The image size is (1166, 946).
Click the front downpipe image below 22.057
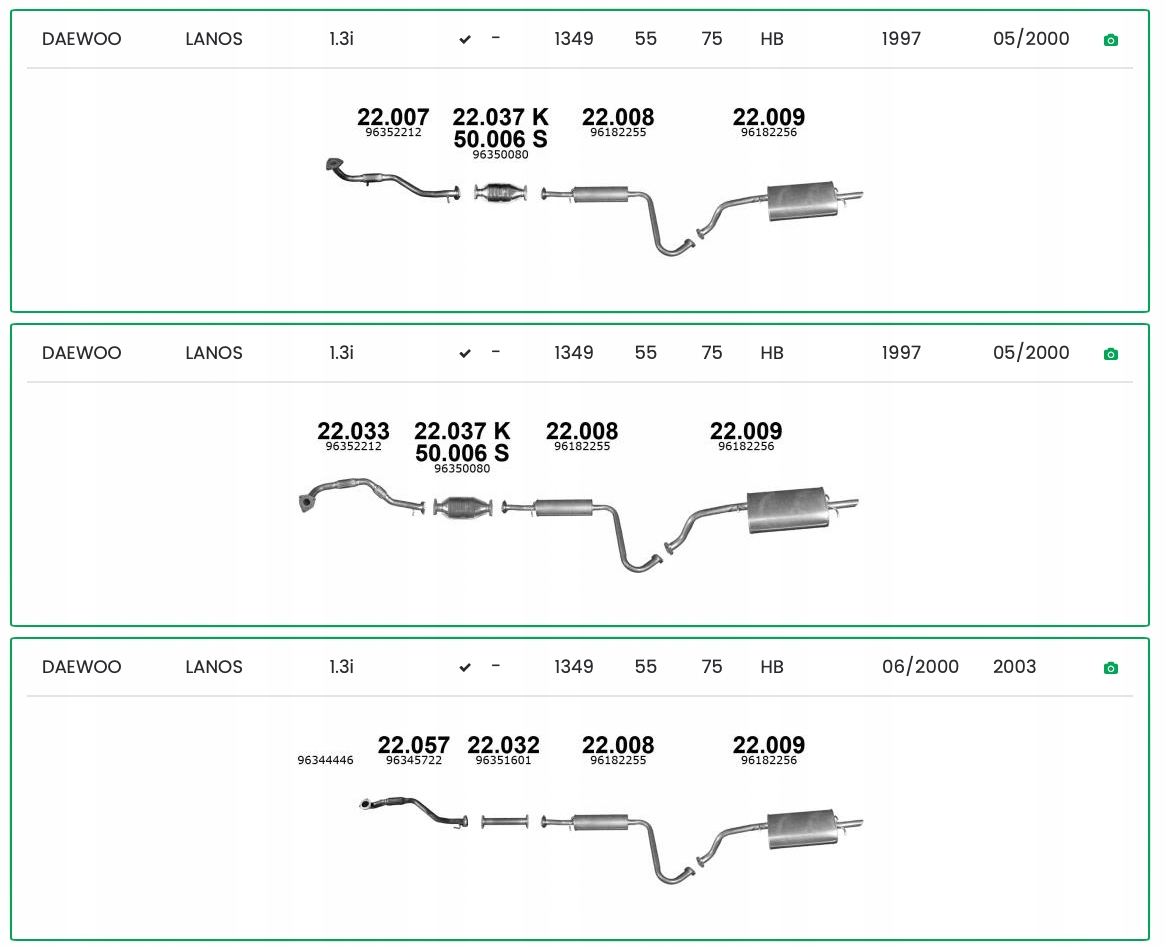coord(414,810)
